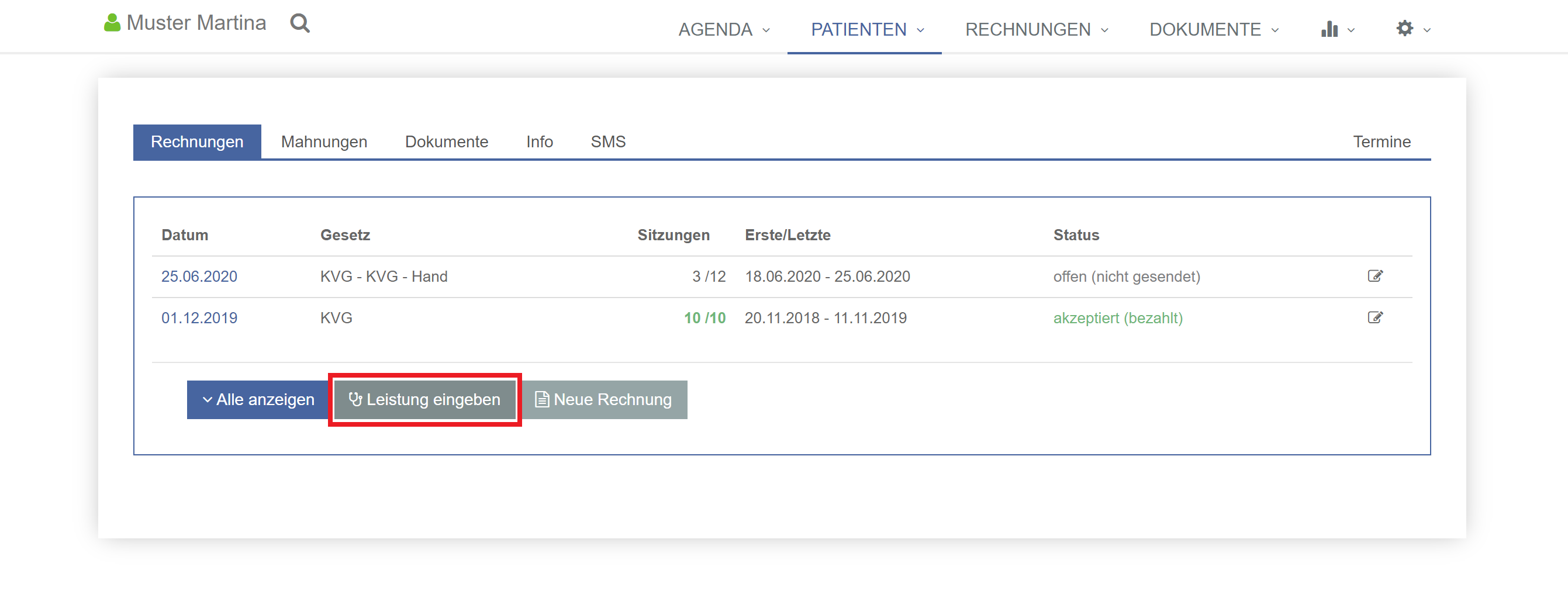Open the invoice dated 25.06.2020
The image size is (1568, 605).
[199, 276]
